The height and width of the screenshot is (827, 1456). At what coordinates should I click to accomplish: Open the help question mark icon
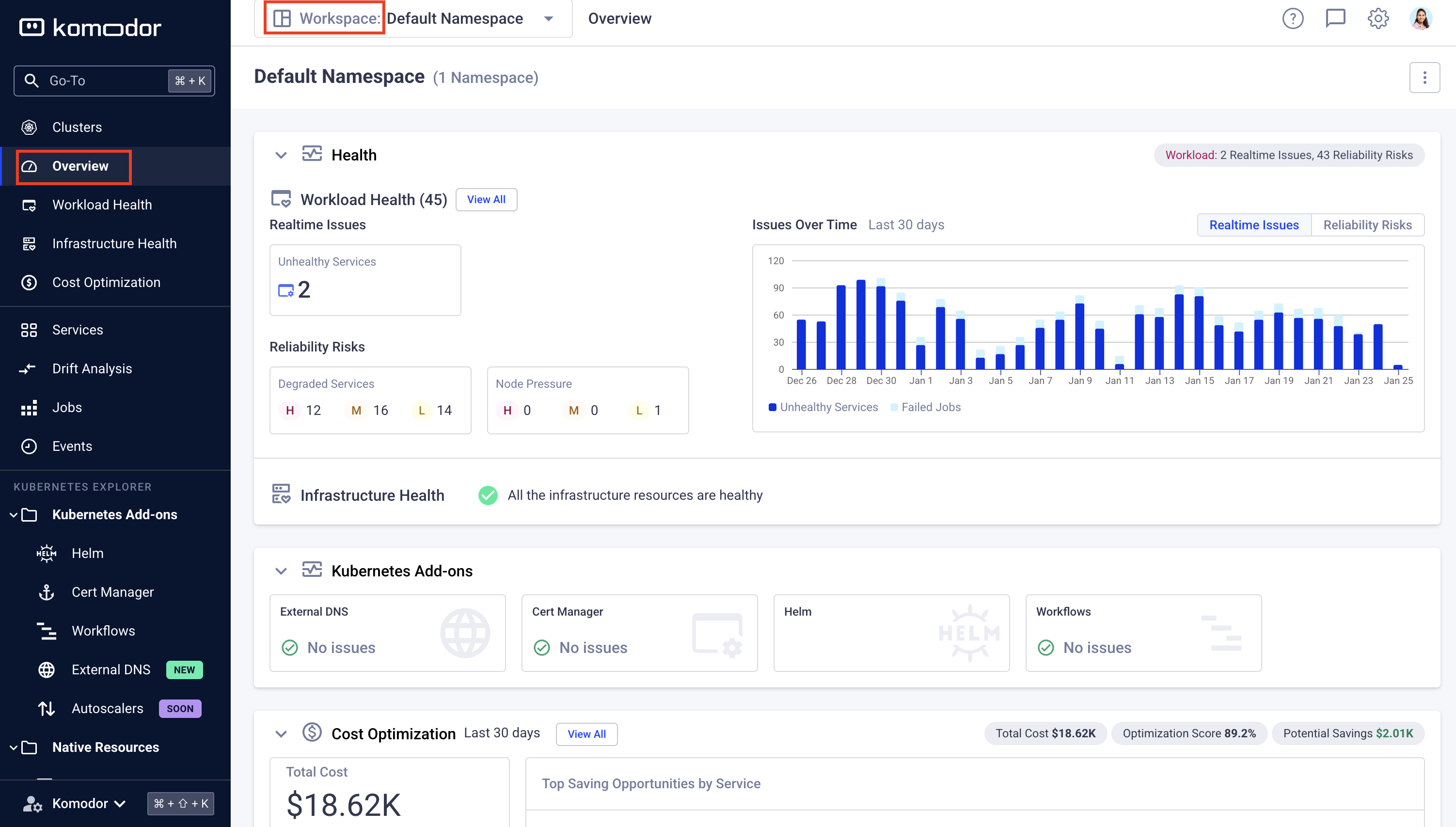point(1293,19)
